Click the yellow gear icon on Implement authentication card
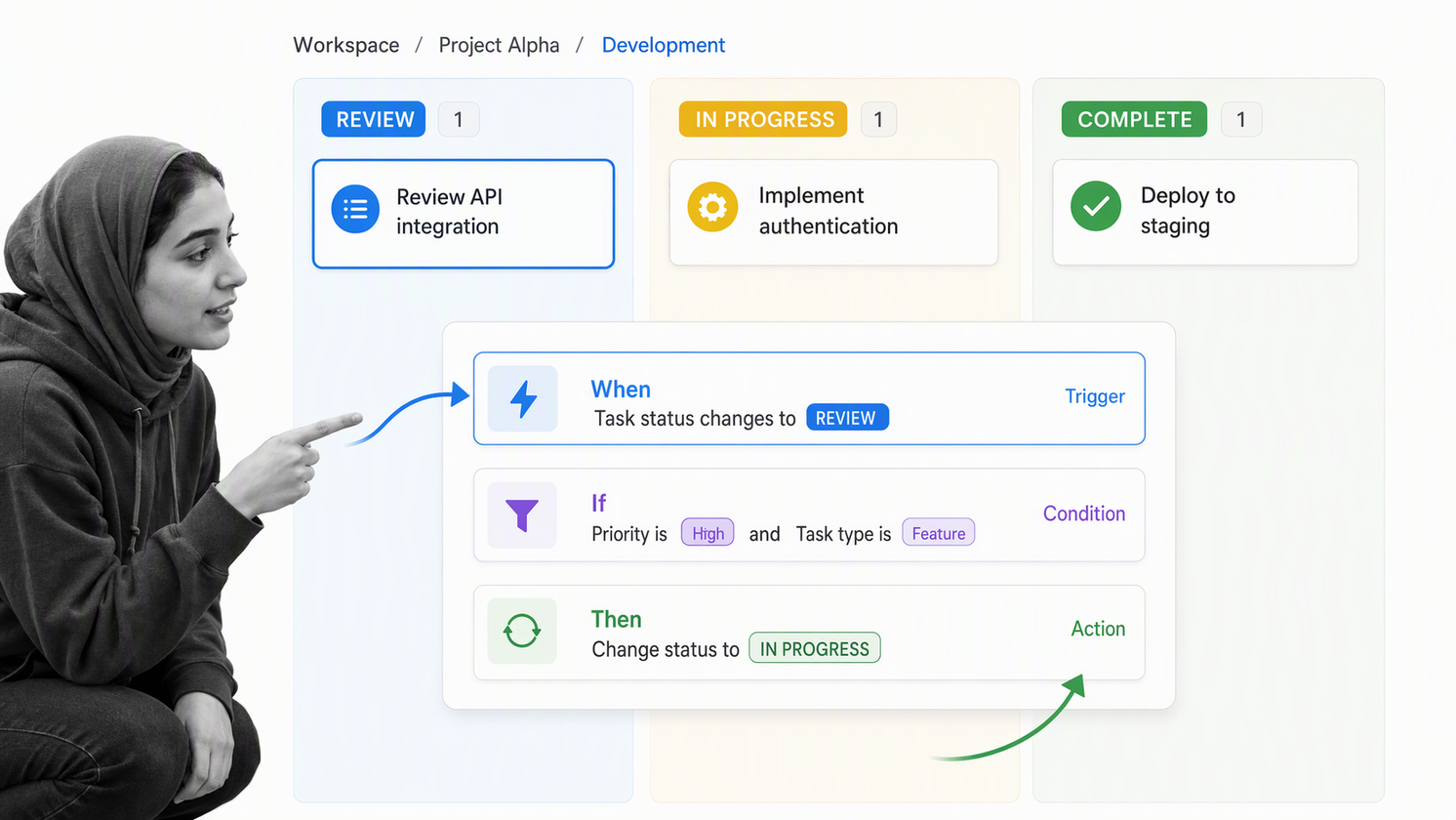Image resolution: width=1456 pixels, height=820 pixels. [712, 207]
